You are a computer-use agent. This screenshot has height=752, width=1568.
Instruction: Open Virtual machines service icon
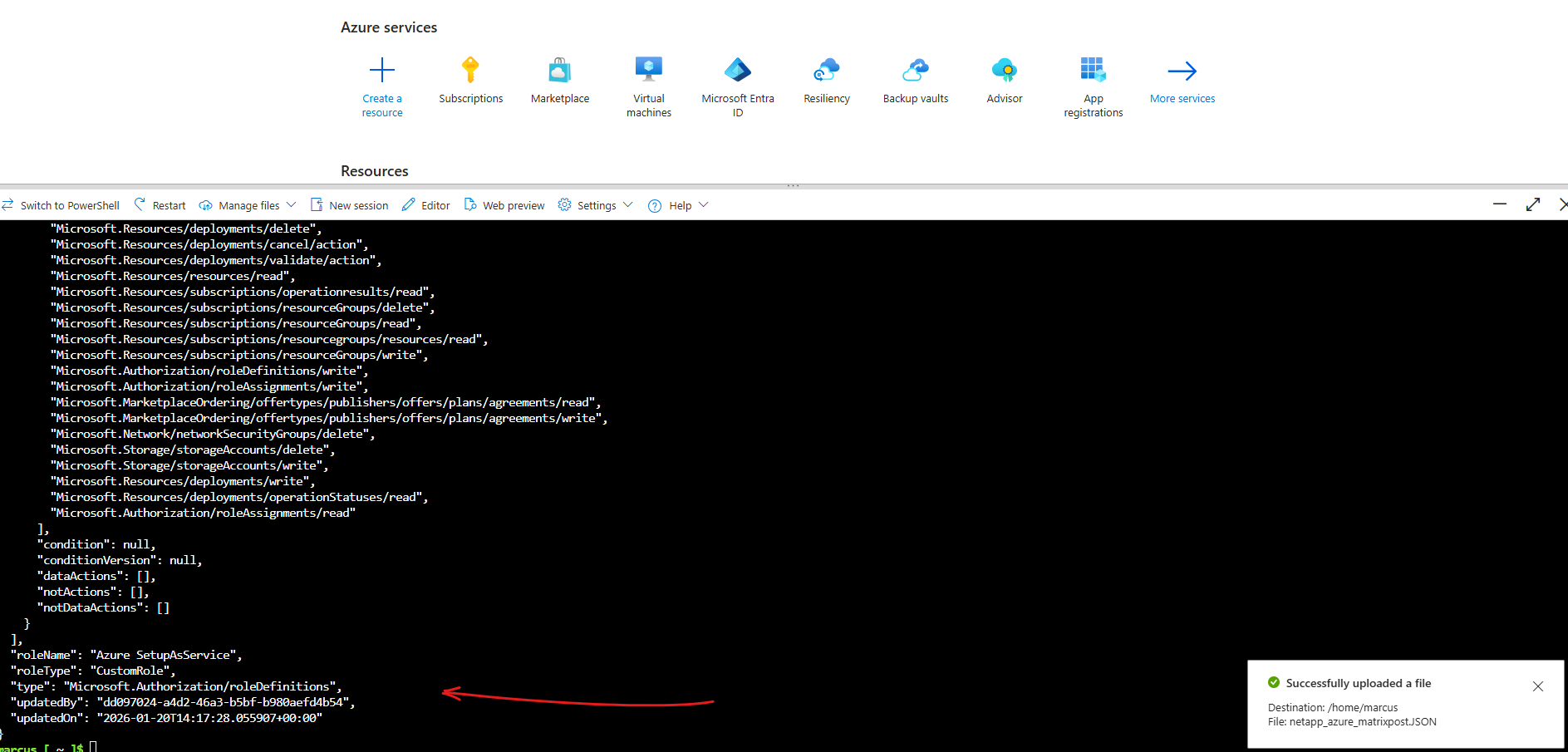pos(648,70)
